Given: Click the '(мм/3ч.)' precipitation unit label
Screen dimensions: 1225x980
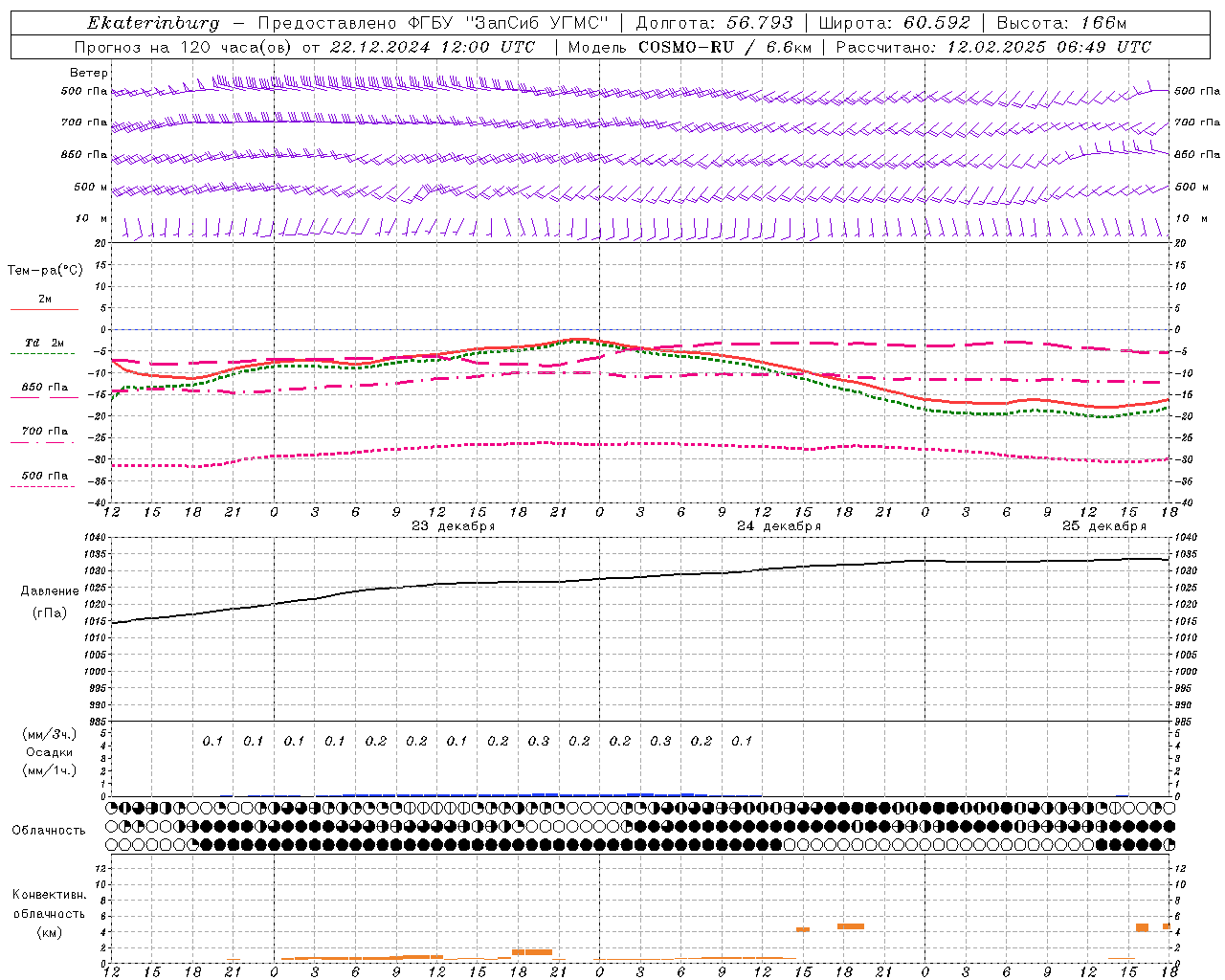Looking at the screenshot, I should [50, 734].
